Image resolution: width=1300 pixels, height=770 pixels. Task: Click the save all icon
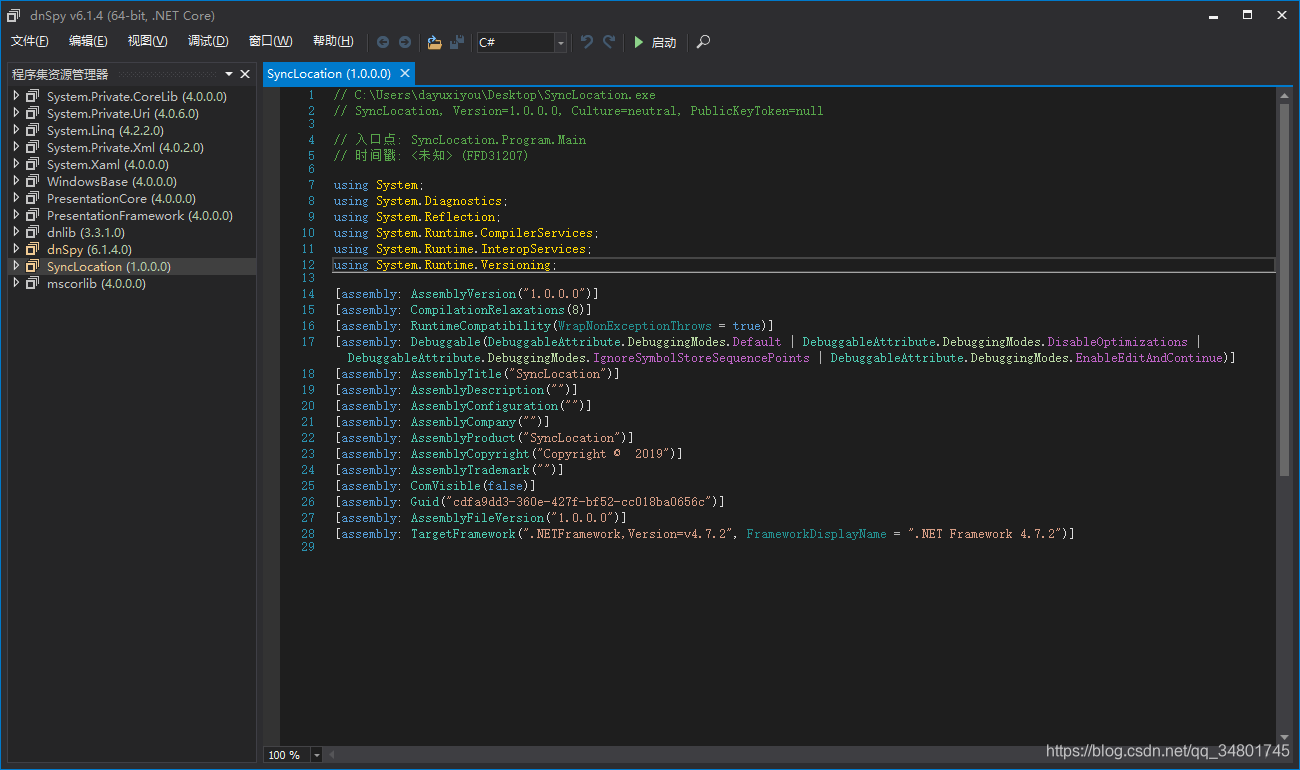coord(457,42)
